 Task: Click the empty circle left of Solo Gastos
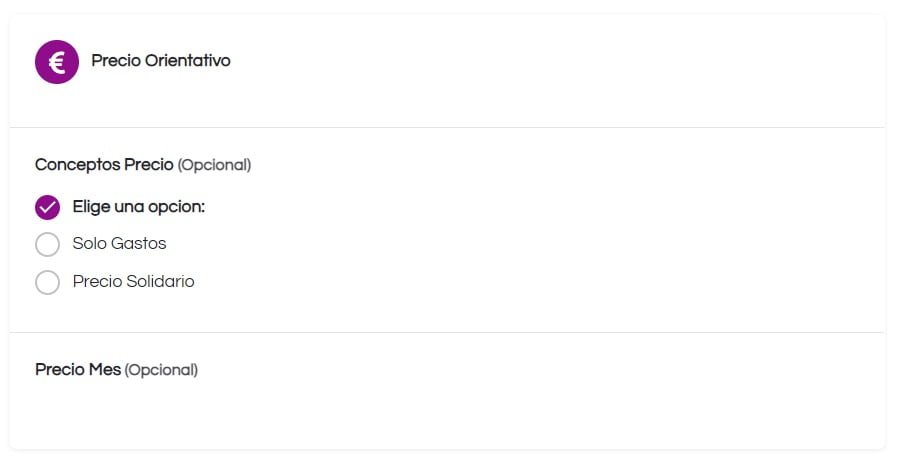(x=48, y=245)
